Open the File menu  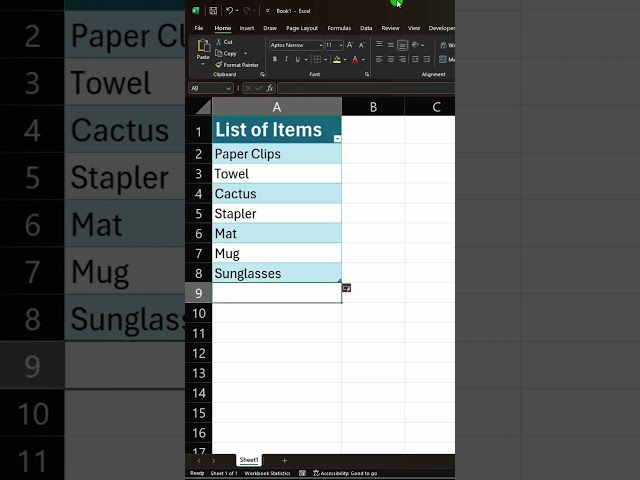(x=199, y=28)
